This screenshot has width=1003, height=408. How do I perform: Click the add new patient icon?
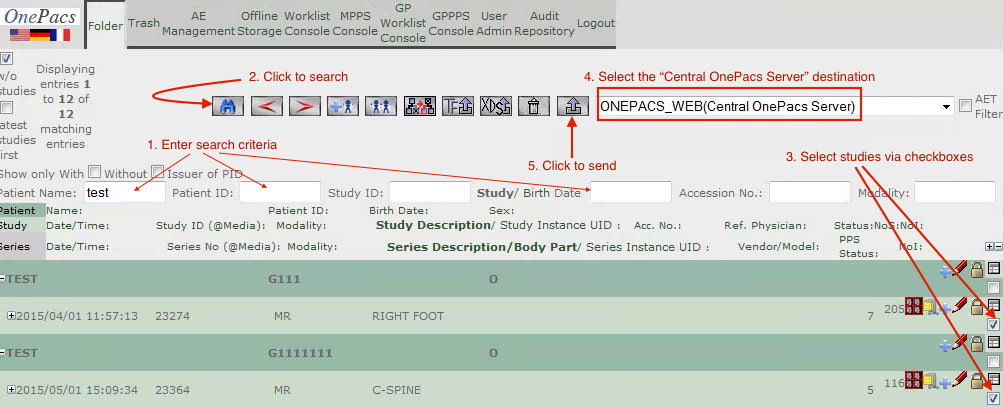(343, 106)
